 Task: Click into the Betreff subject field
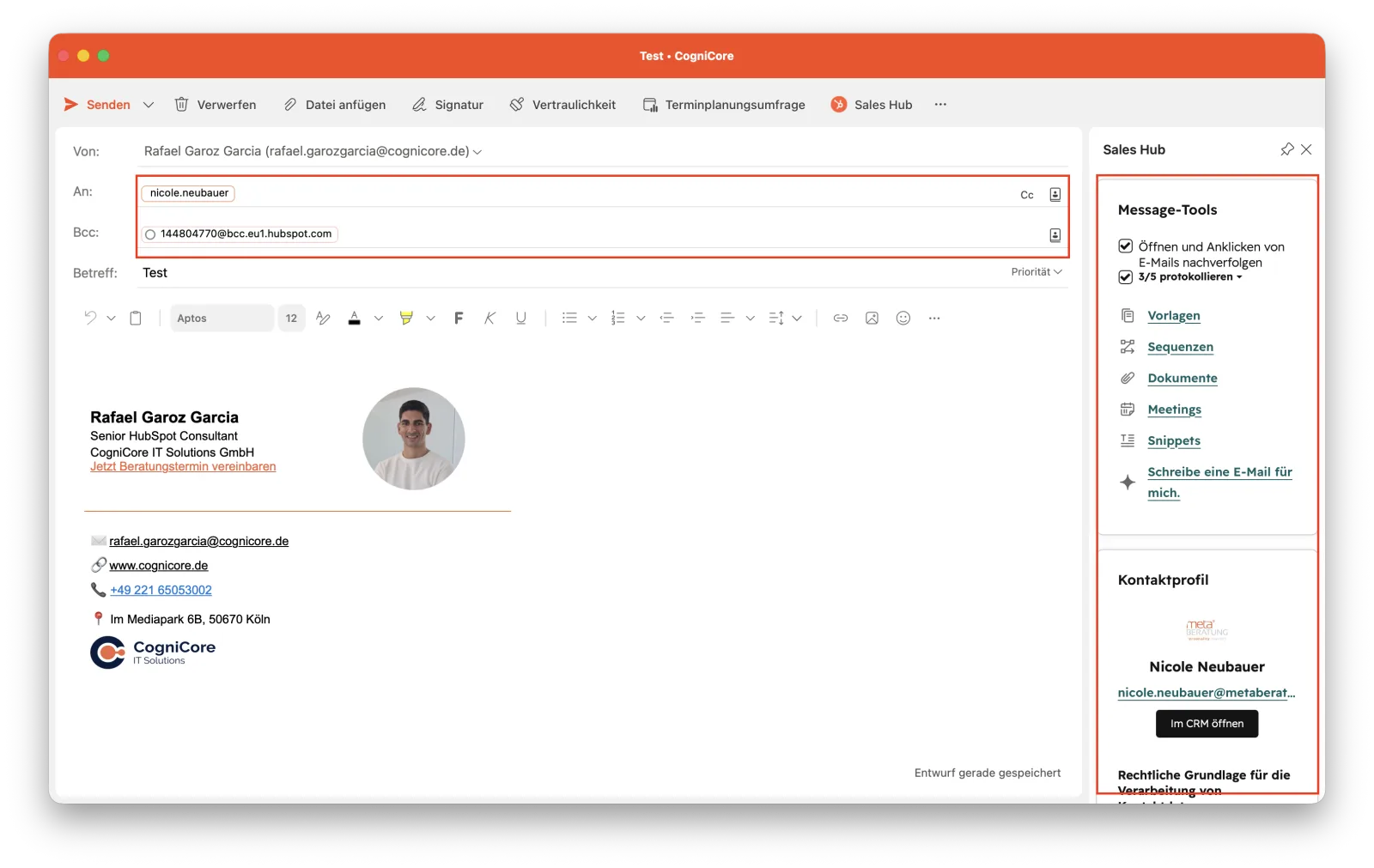coord(571,273)
